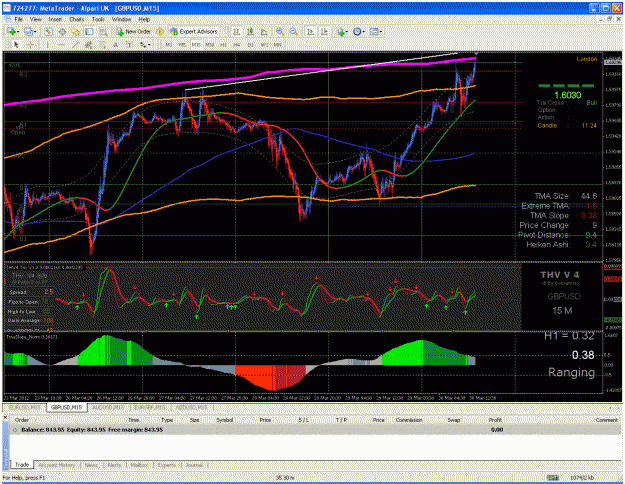Switch timeframe to H1
This screenshot has height=484, width=625.
pyautogui.click(x=223, y=45)
